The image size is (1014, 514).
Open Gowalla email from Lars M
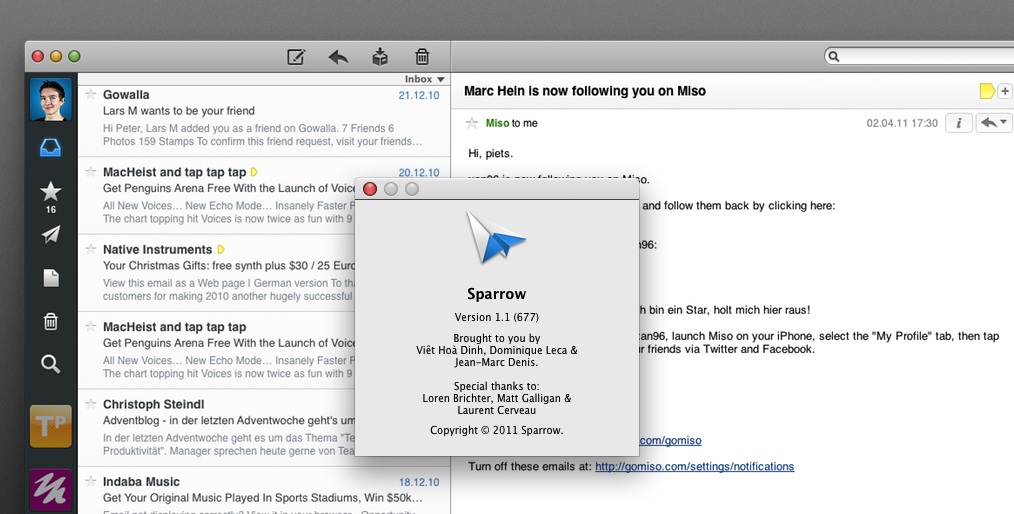point(264,118)
